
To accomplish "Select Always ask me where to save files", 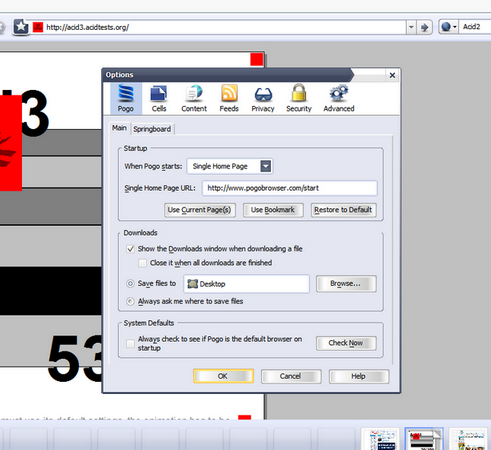I will pyautogui.click(x=130, y=301).
